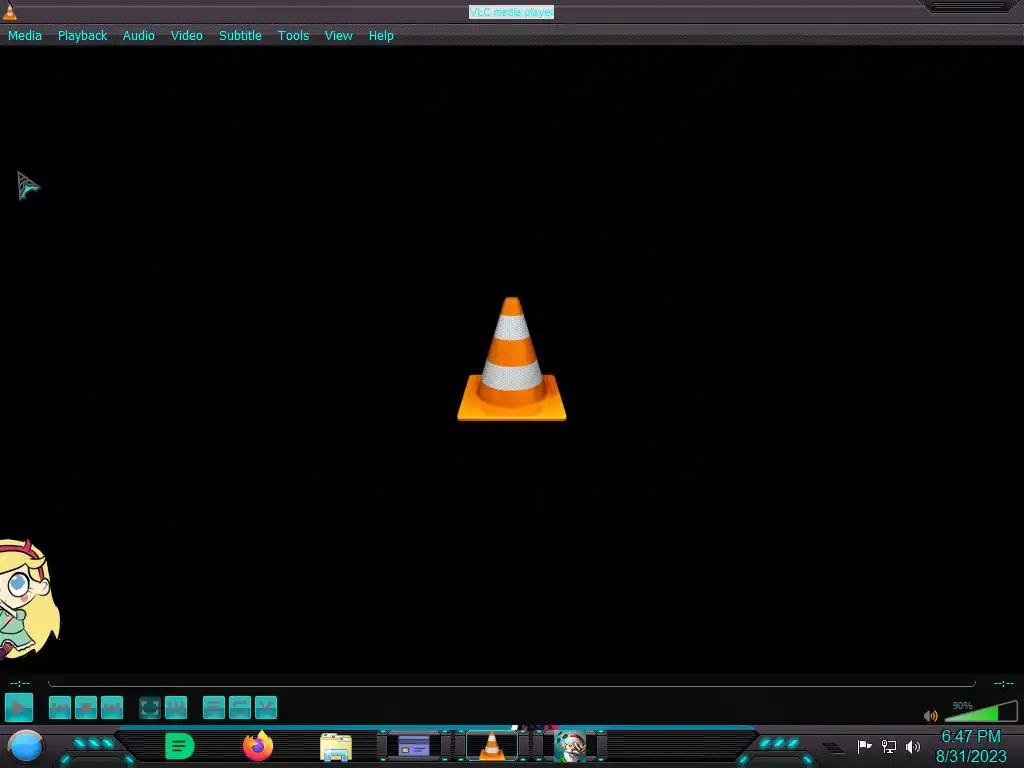Screen dimensions: 1024x768
Task: Open the Subtitle menu
Action: coord(240,36)
